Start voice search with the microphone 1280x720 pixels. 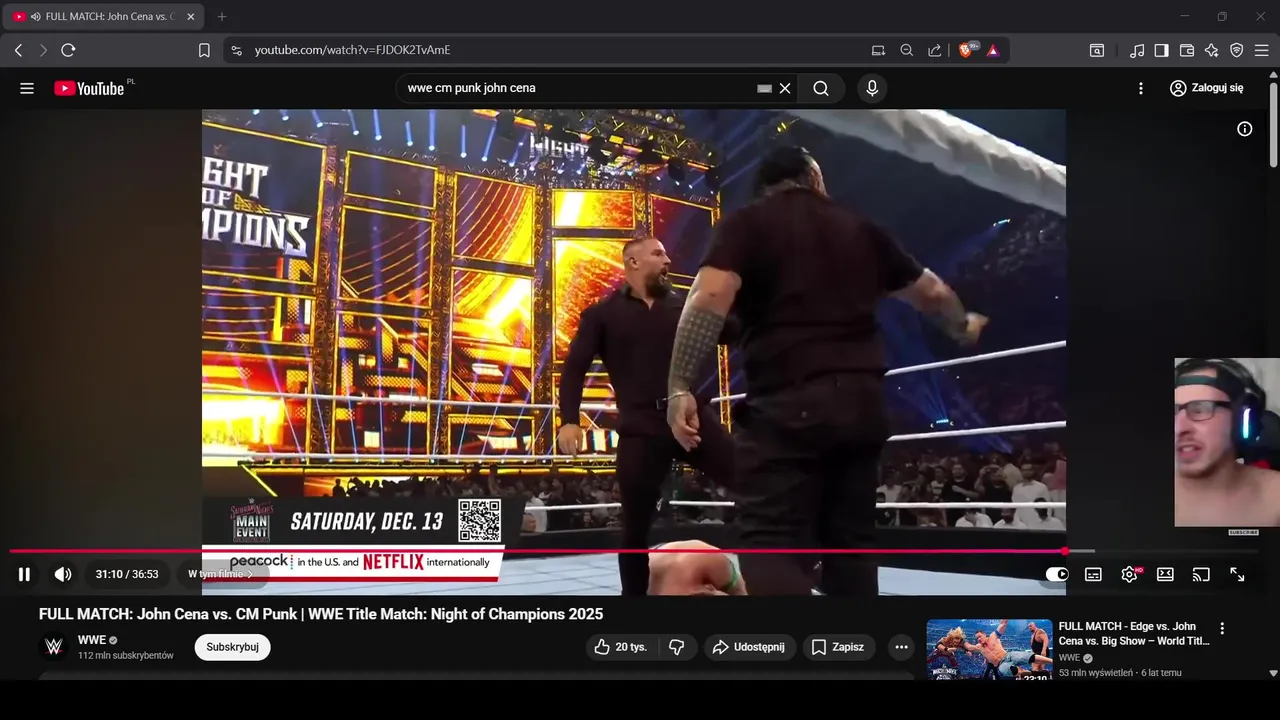(x=872, y=88)
